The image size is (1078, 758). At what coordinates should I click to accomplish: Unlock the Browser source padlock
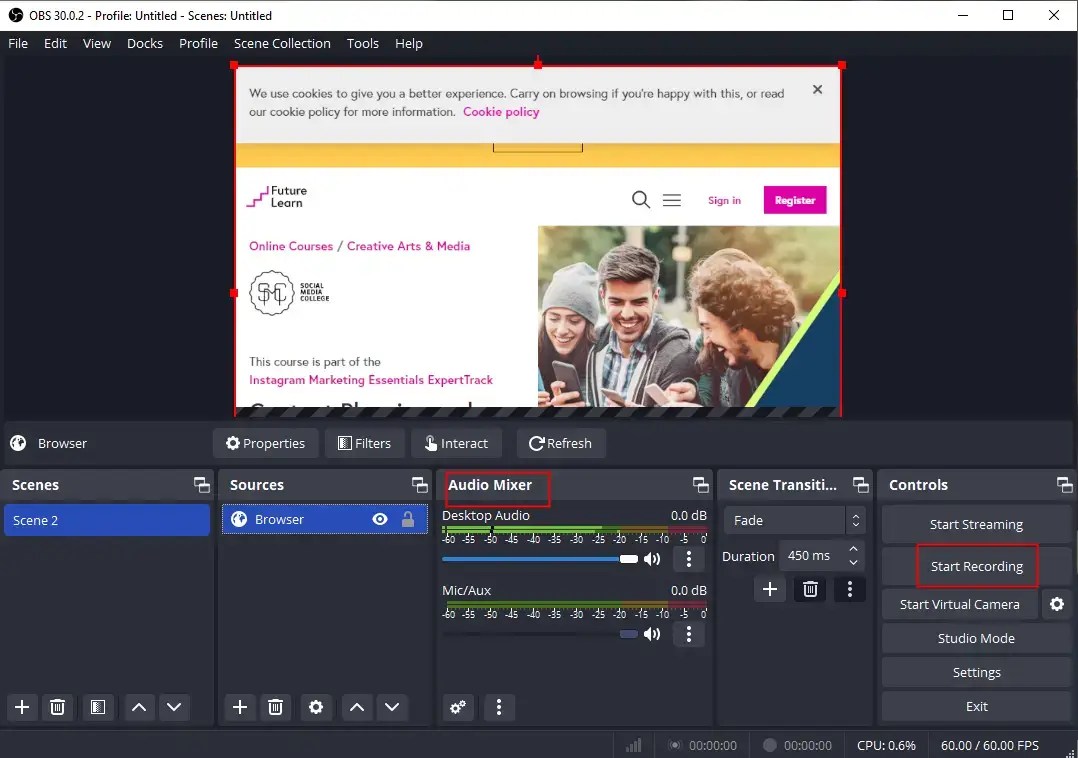pyautogui.click(x=407, y=519)
